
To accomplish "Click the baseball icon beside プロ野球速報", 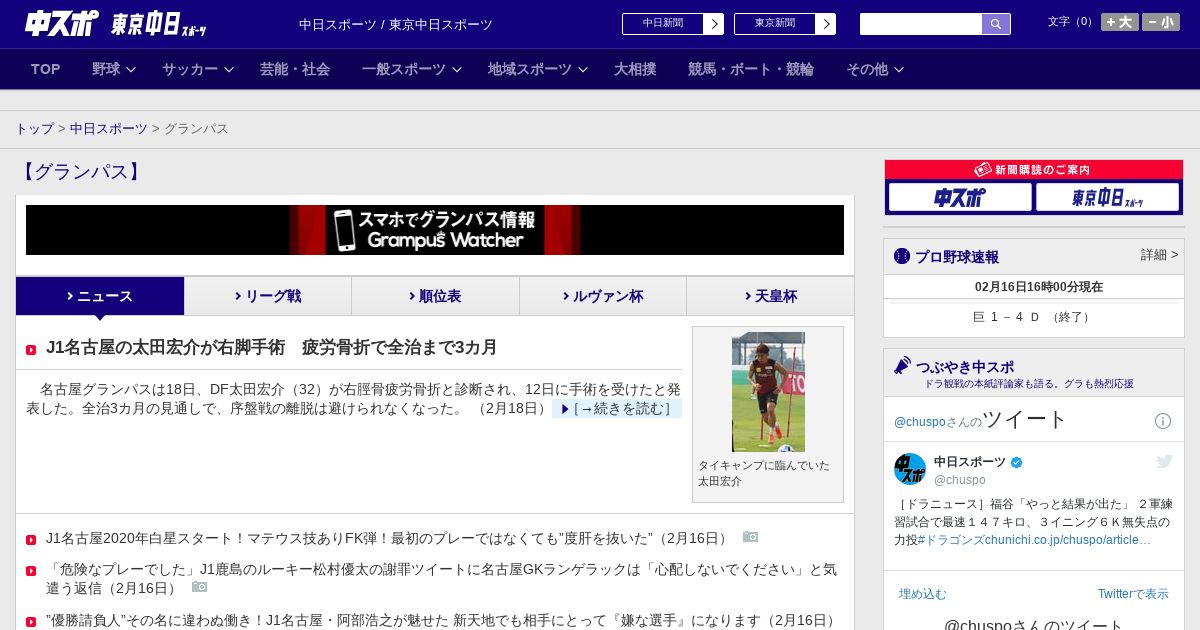I will tap(902, 256).
